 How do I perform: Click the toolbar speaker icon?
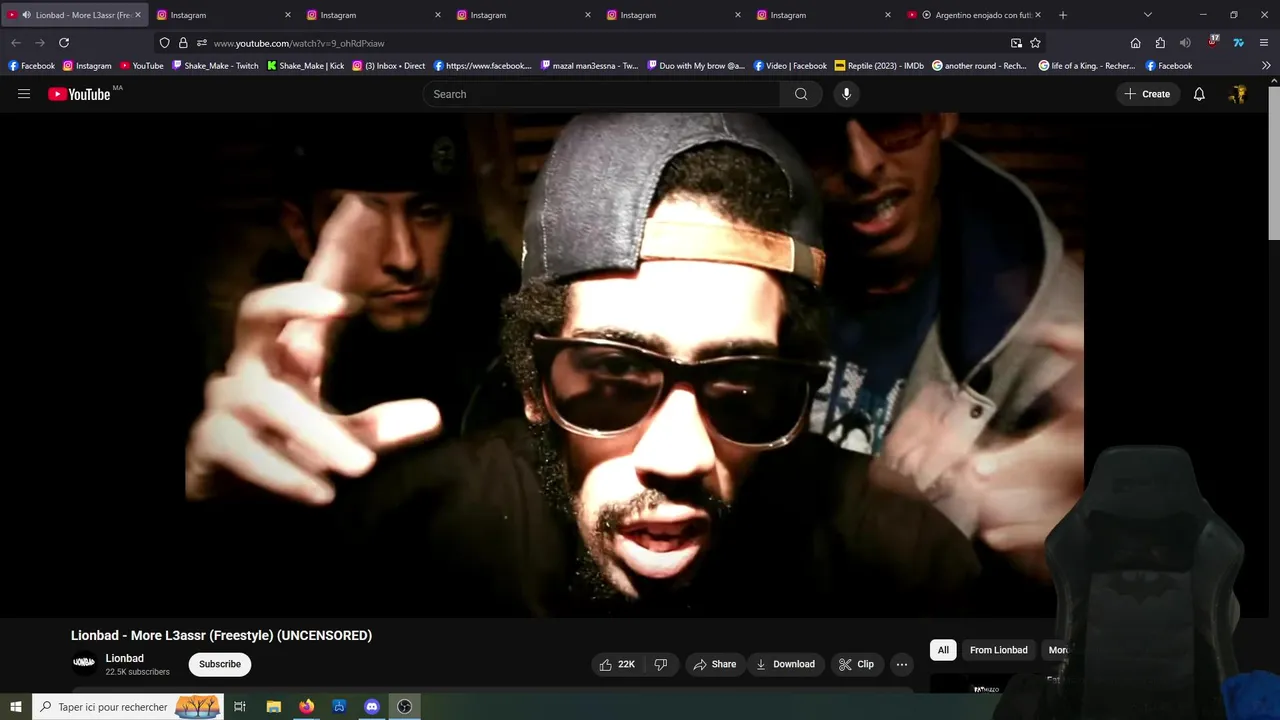(1185, 43)
